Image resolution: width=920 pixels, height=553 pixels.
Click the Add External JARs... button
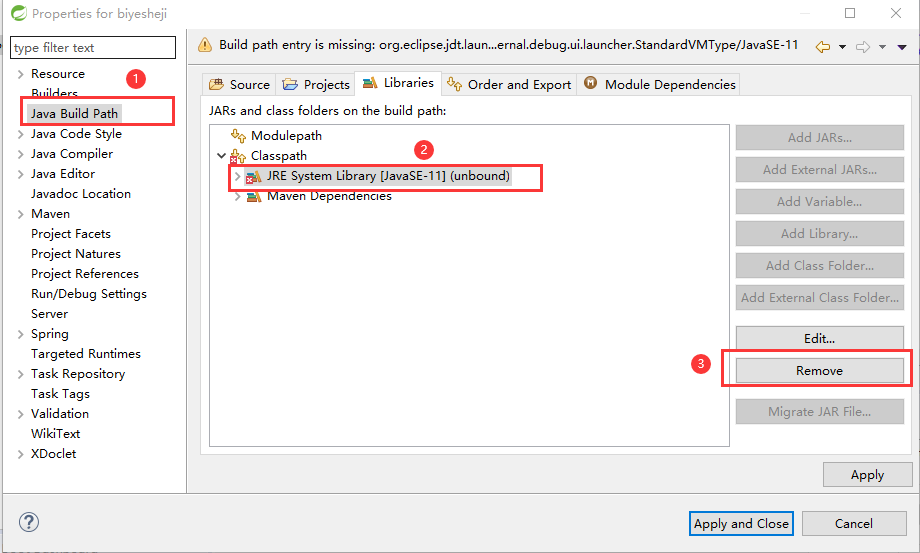pos(820,169)
